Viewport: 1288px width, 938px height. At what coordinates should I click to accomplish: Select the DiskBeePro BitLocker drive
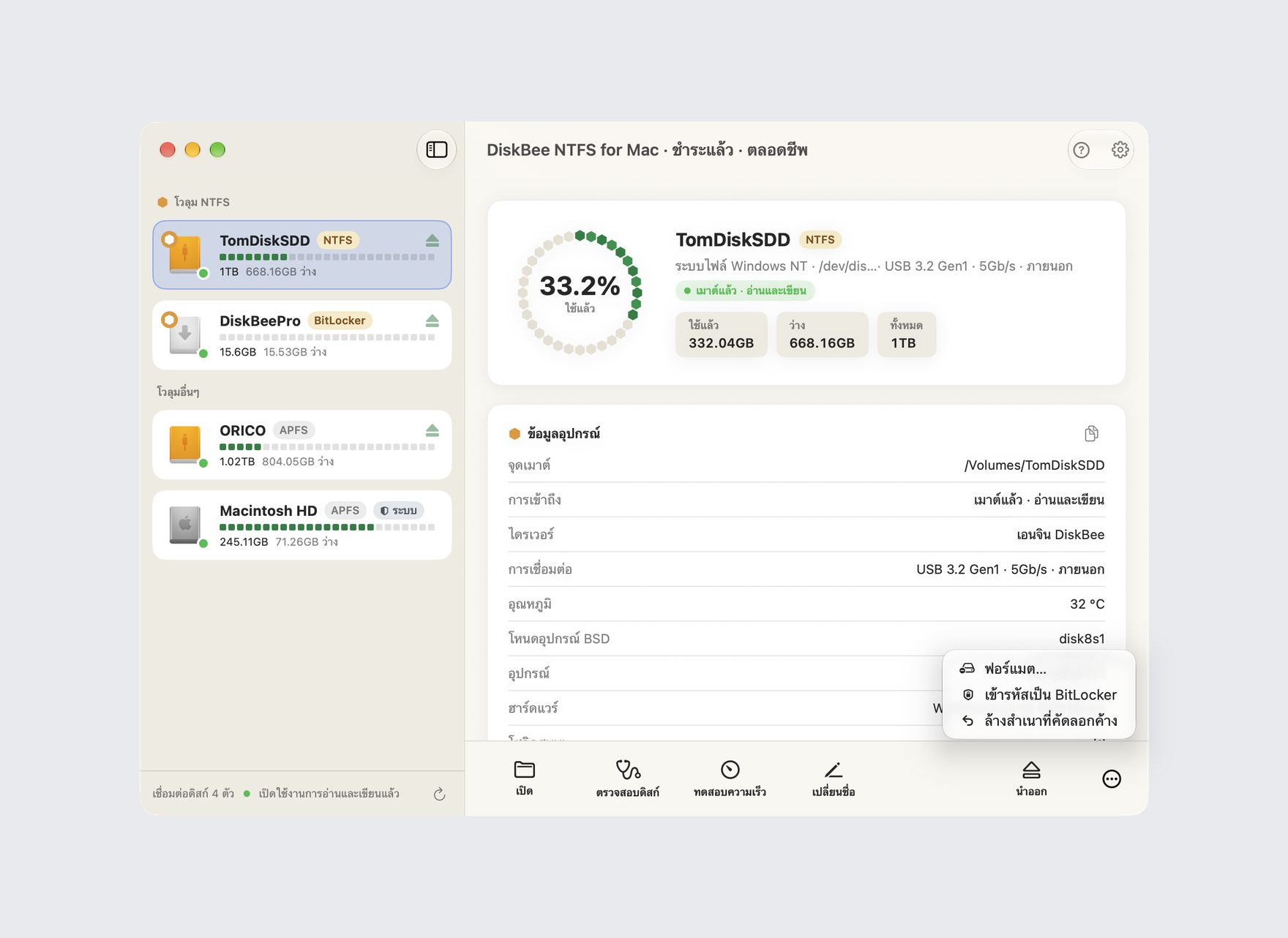302,335
